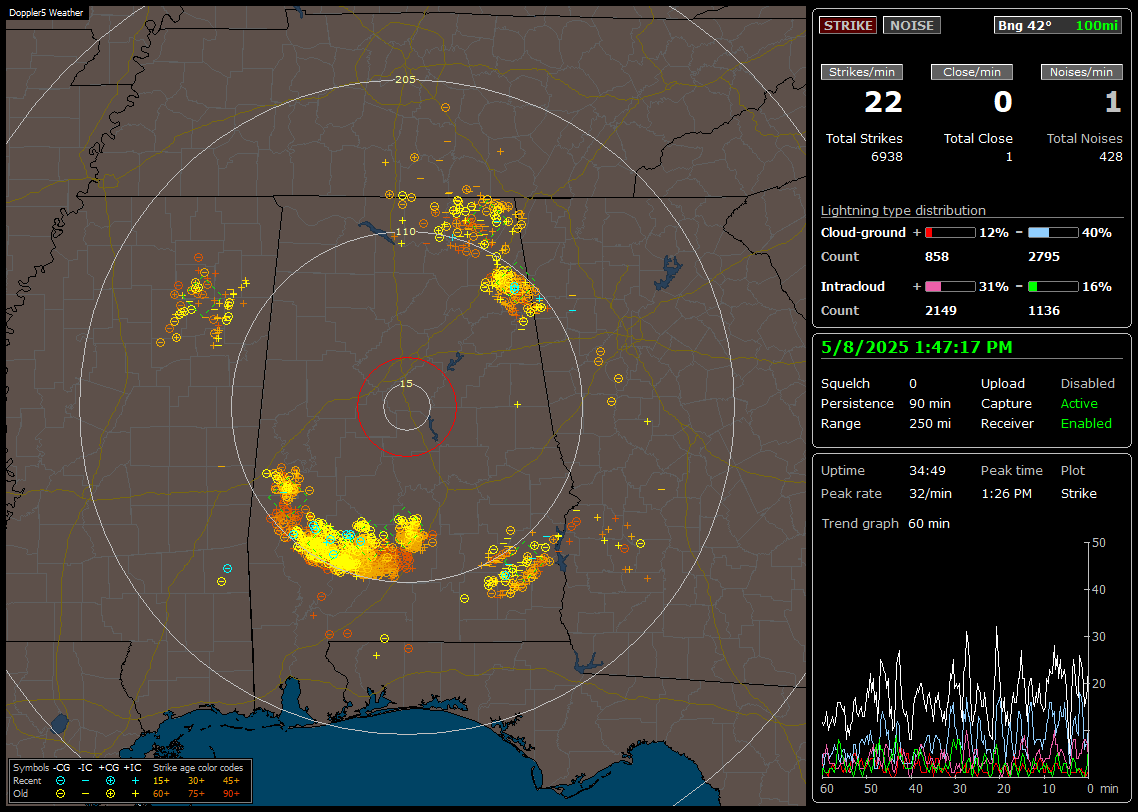Click the Capture Active status
Screen dimensions: 1138x812
[1078, 403]
